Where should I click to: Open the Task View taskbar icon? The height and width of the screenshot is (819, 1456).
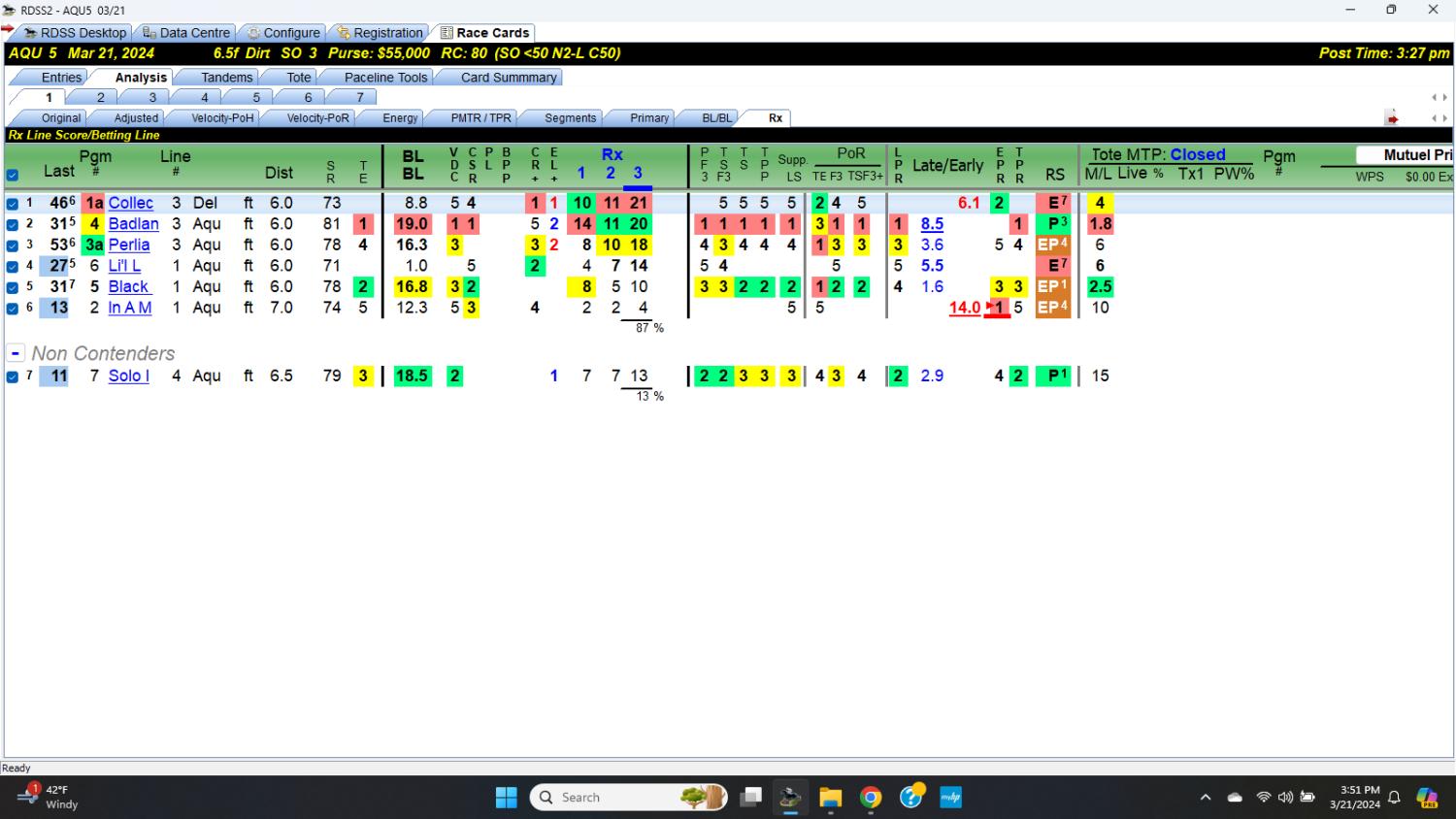[x=750, y=798]
